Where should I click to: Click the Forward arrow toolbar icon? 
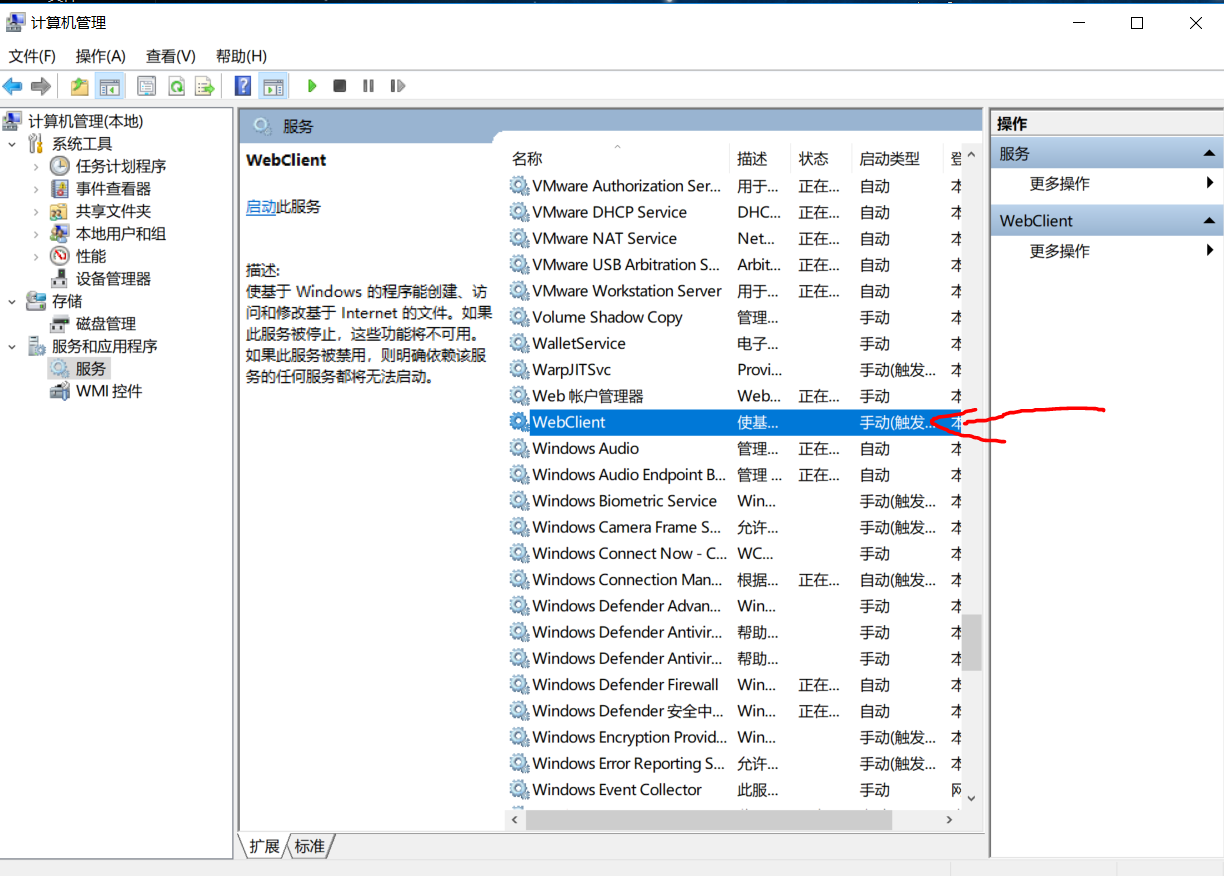41,87
